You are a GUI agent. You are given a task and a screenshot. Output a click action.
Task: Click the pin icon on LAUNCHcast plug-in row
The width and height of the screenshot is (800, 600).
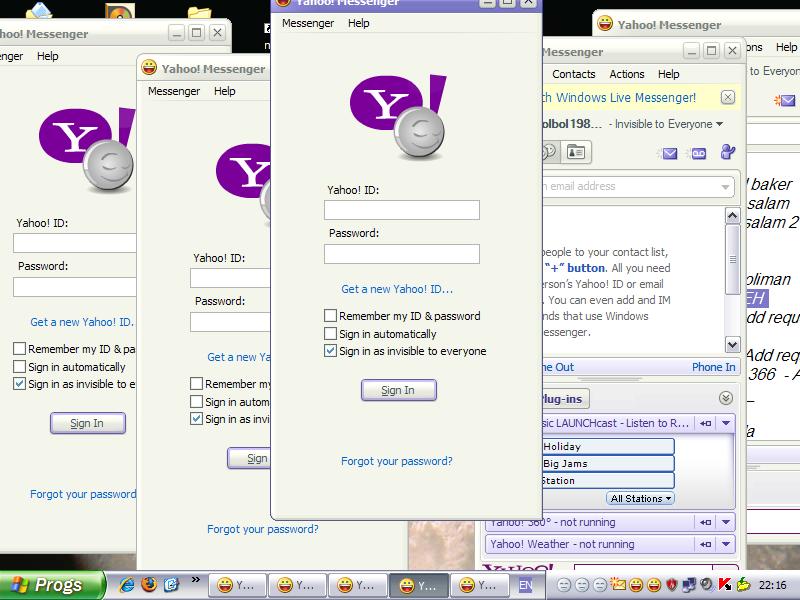pyautogui.click(x=706, y=423)
